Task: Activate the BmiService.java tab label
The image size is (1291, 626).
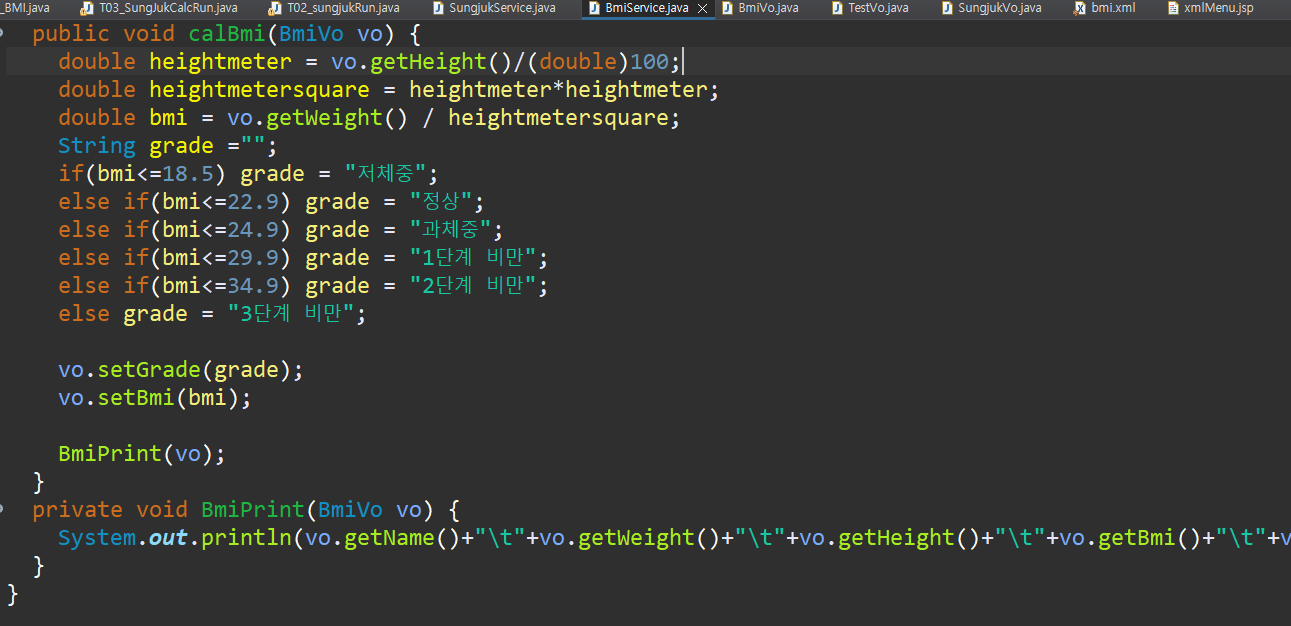Action: [x=646, y=8]
